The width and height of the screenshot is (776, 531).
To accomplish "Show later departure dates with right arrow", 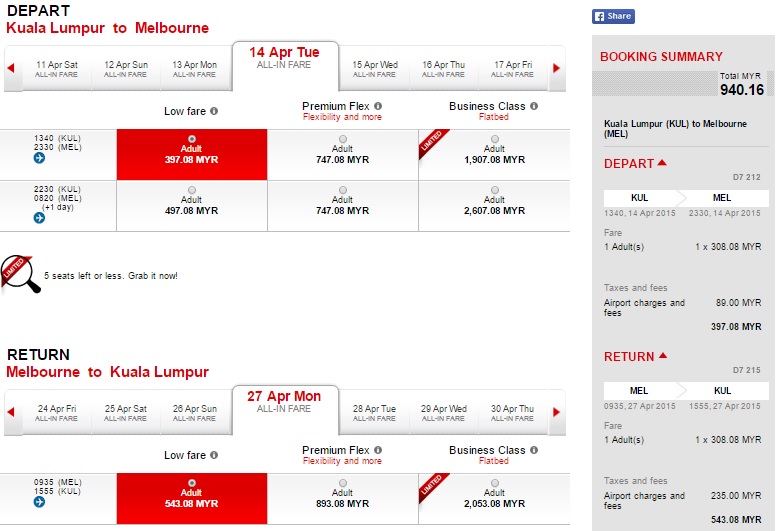I will (557, 69).
